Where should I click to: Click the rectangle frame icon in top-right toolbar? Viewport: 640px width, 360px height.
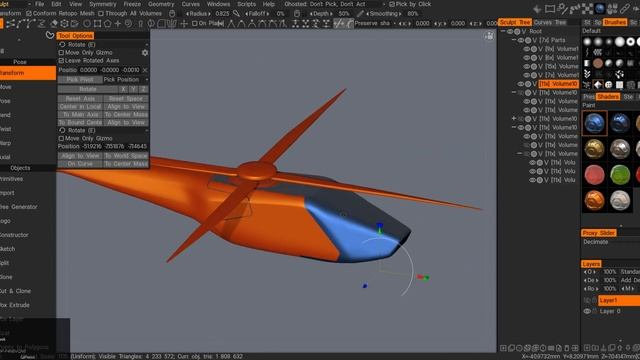(550, 8)
